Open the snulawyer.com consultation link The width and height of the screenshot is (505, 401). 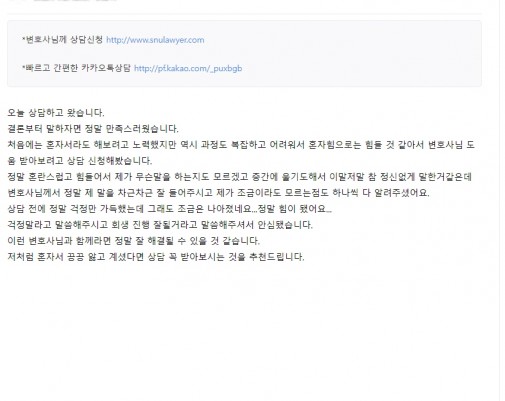[155, 40]
